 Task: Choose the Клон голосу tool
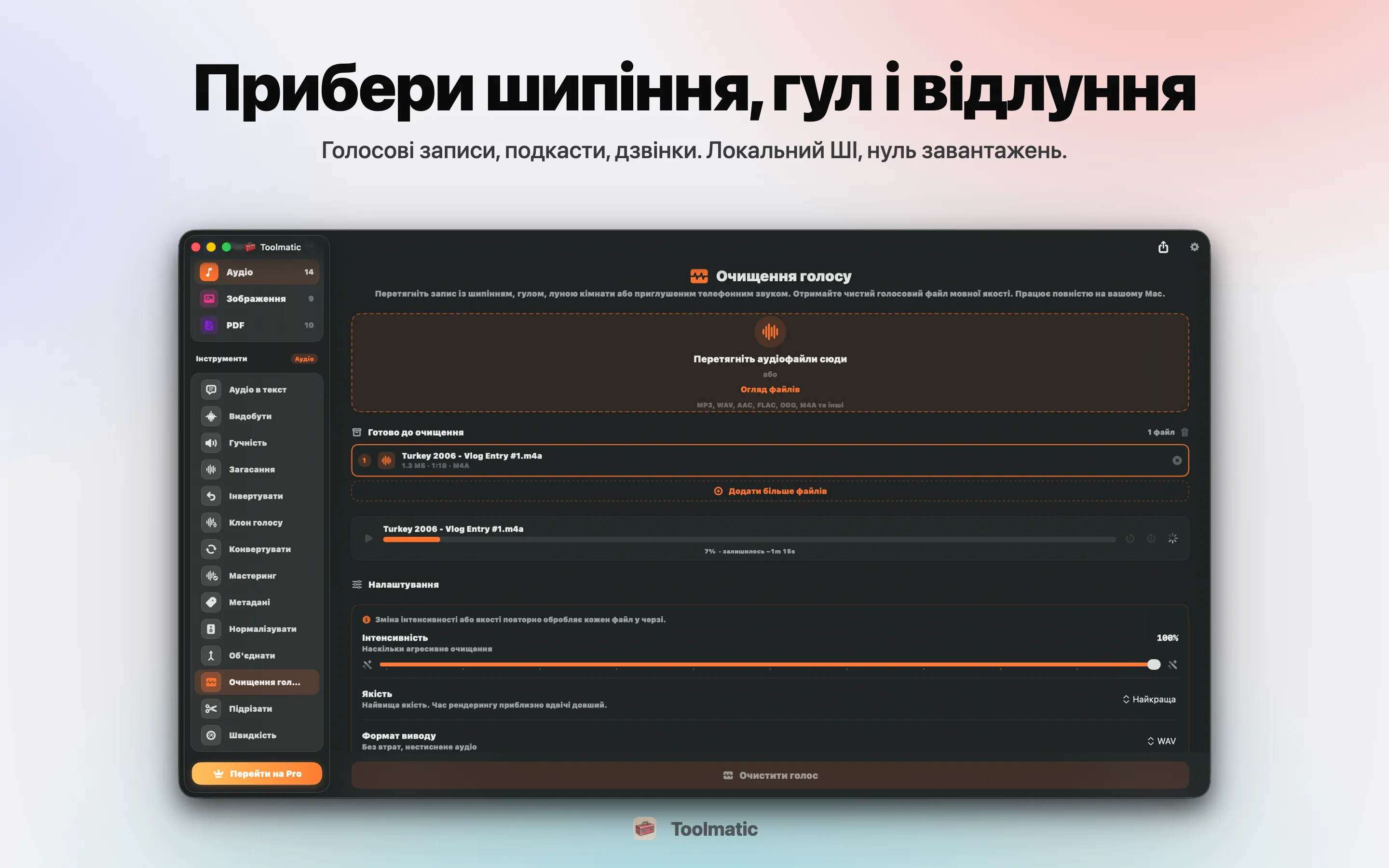257,522
